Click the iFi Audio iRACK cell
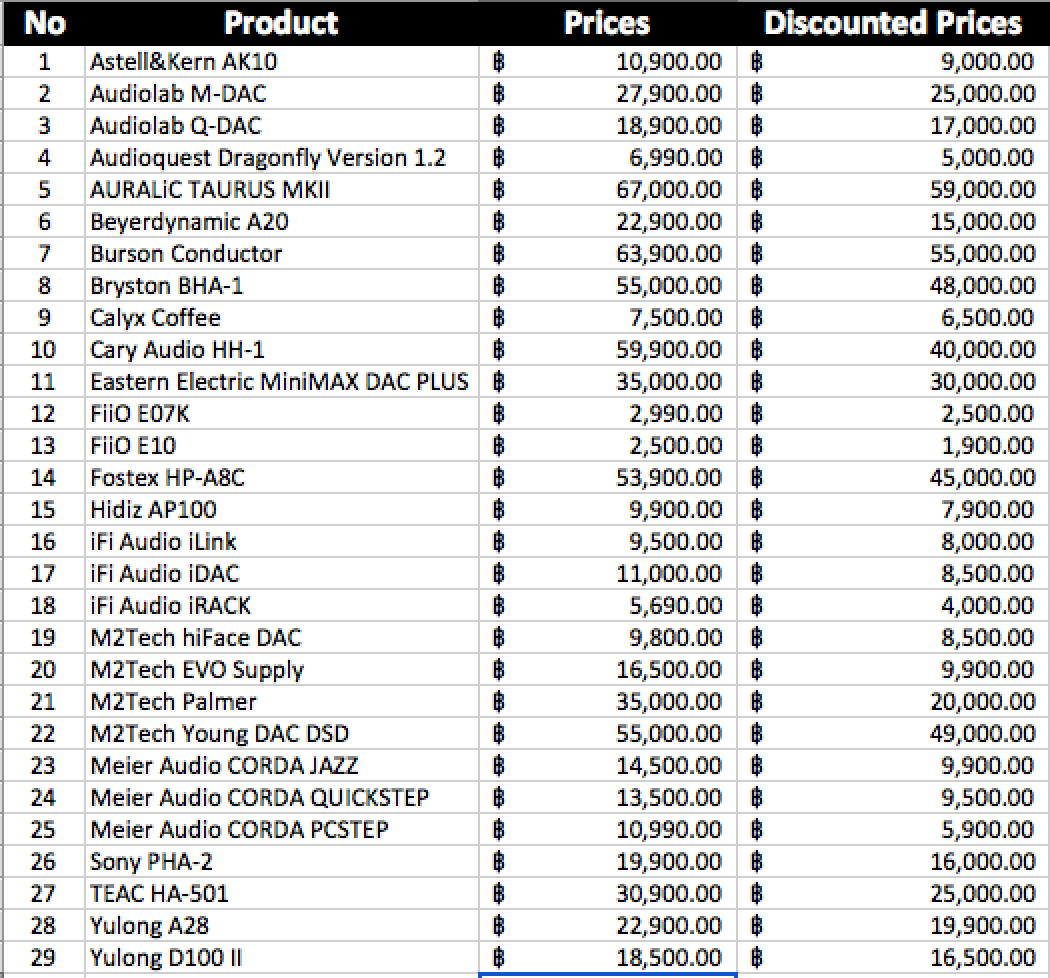This screenshot has height=978, width=1050. pos(170,606)
